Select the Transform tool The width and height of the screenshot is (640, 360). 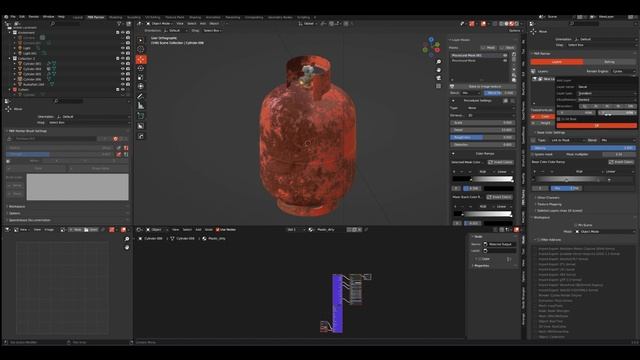(x=141, y=86)
